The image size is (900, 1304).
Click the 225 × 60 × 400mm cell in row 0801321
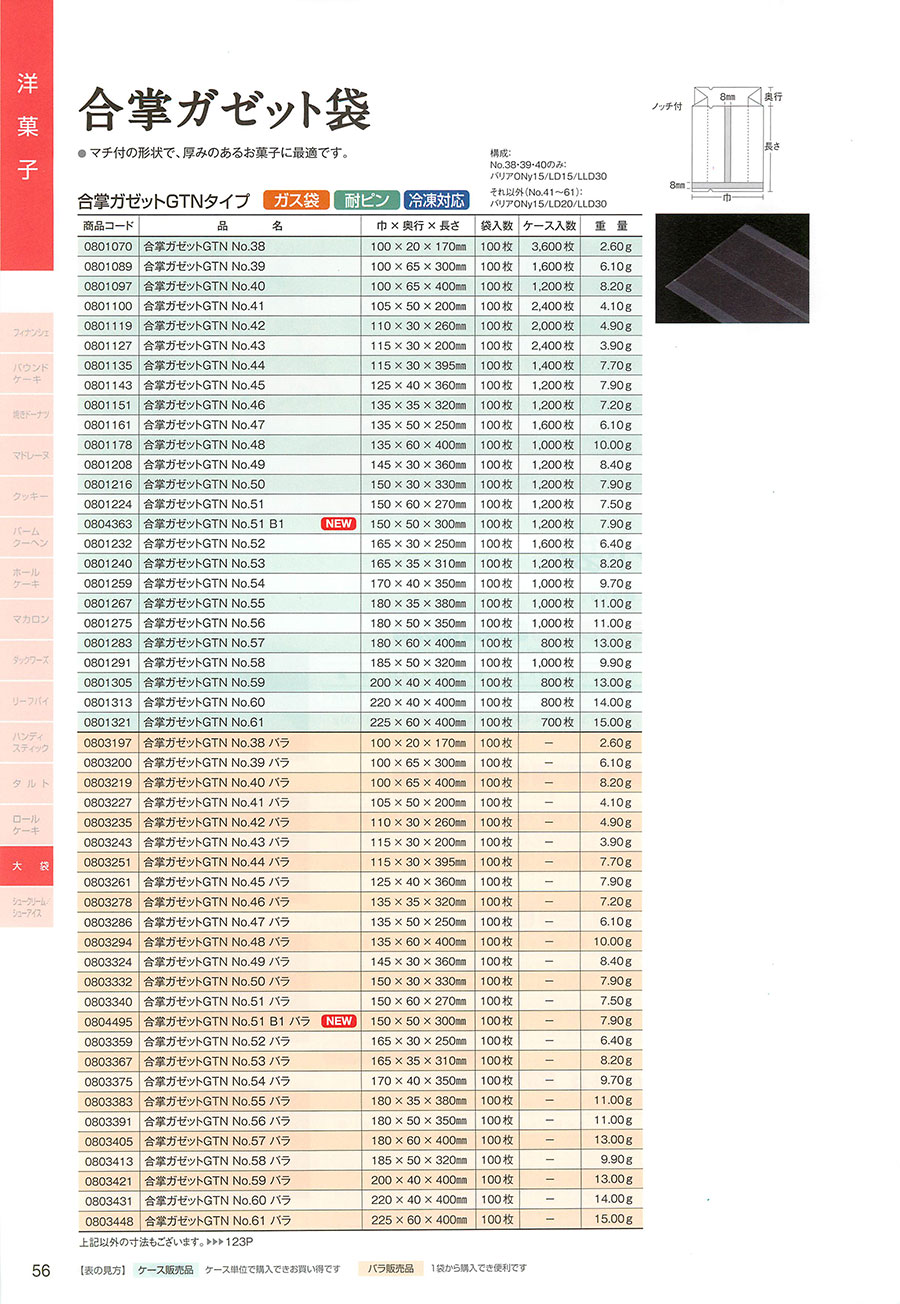pyautogui.click(x=418, y=723)
